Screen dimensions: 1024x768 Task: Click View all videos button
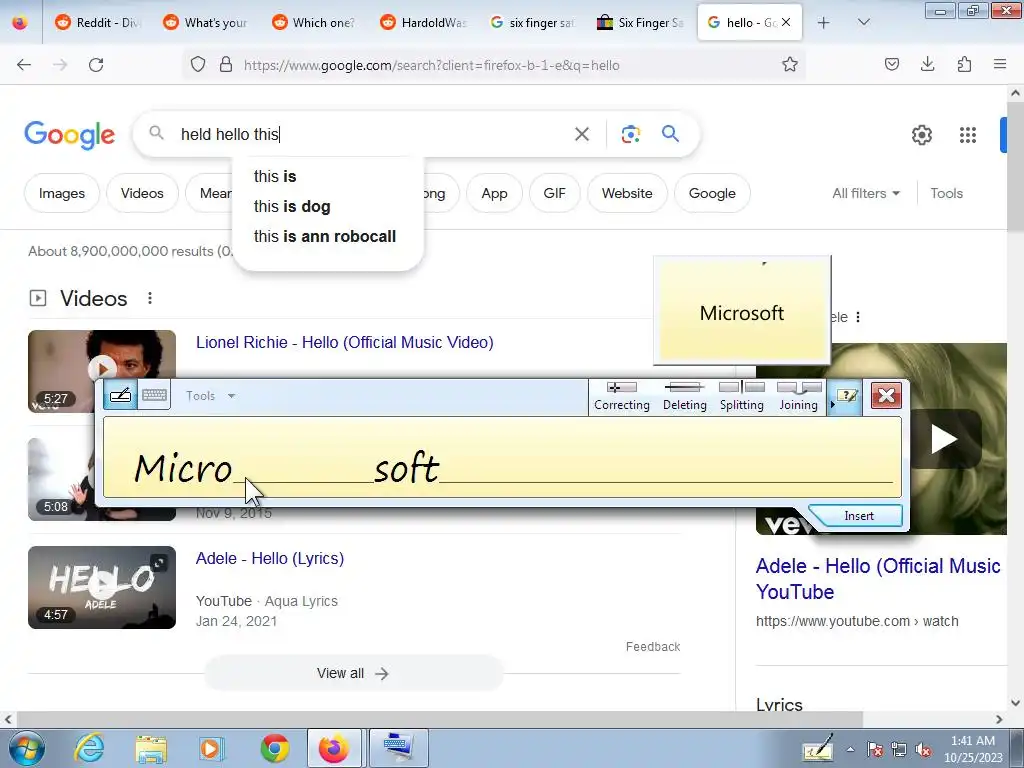353,673
